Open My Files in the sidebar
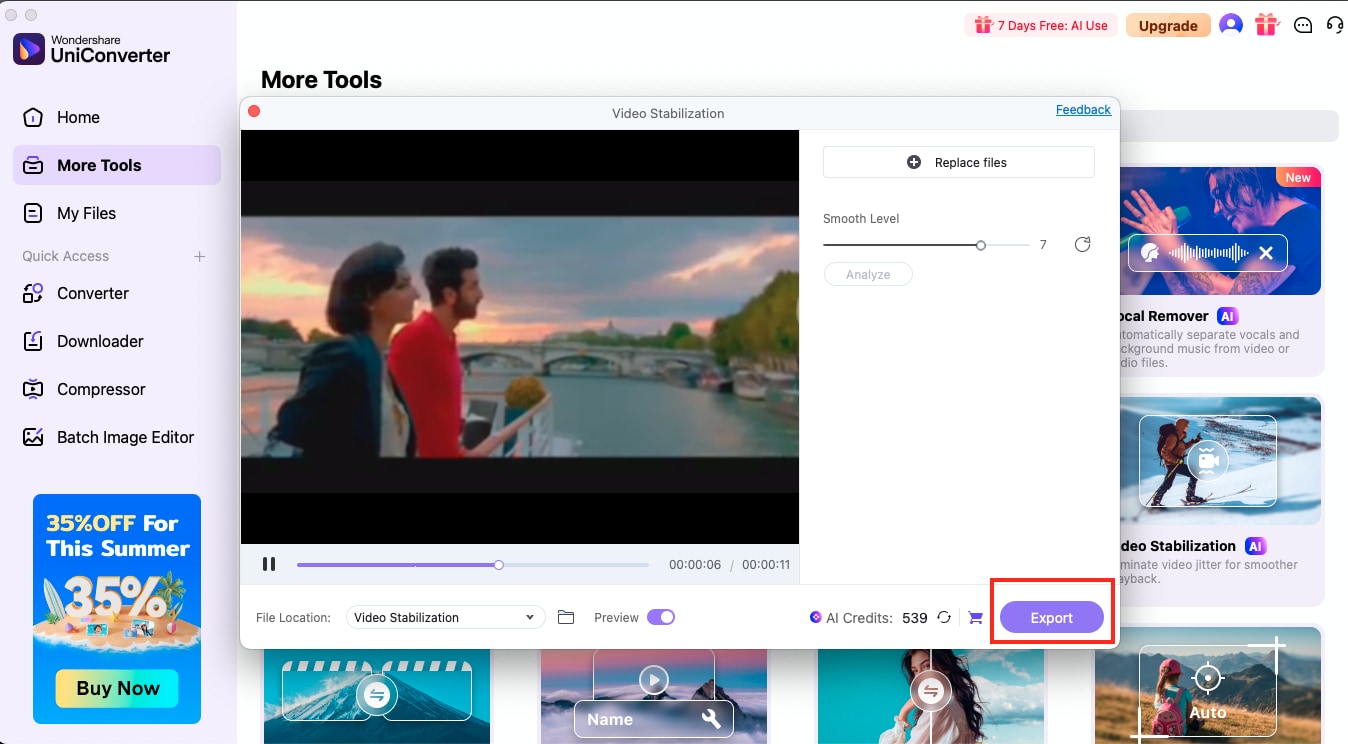 pos(117,213)
